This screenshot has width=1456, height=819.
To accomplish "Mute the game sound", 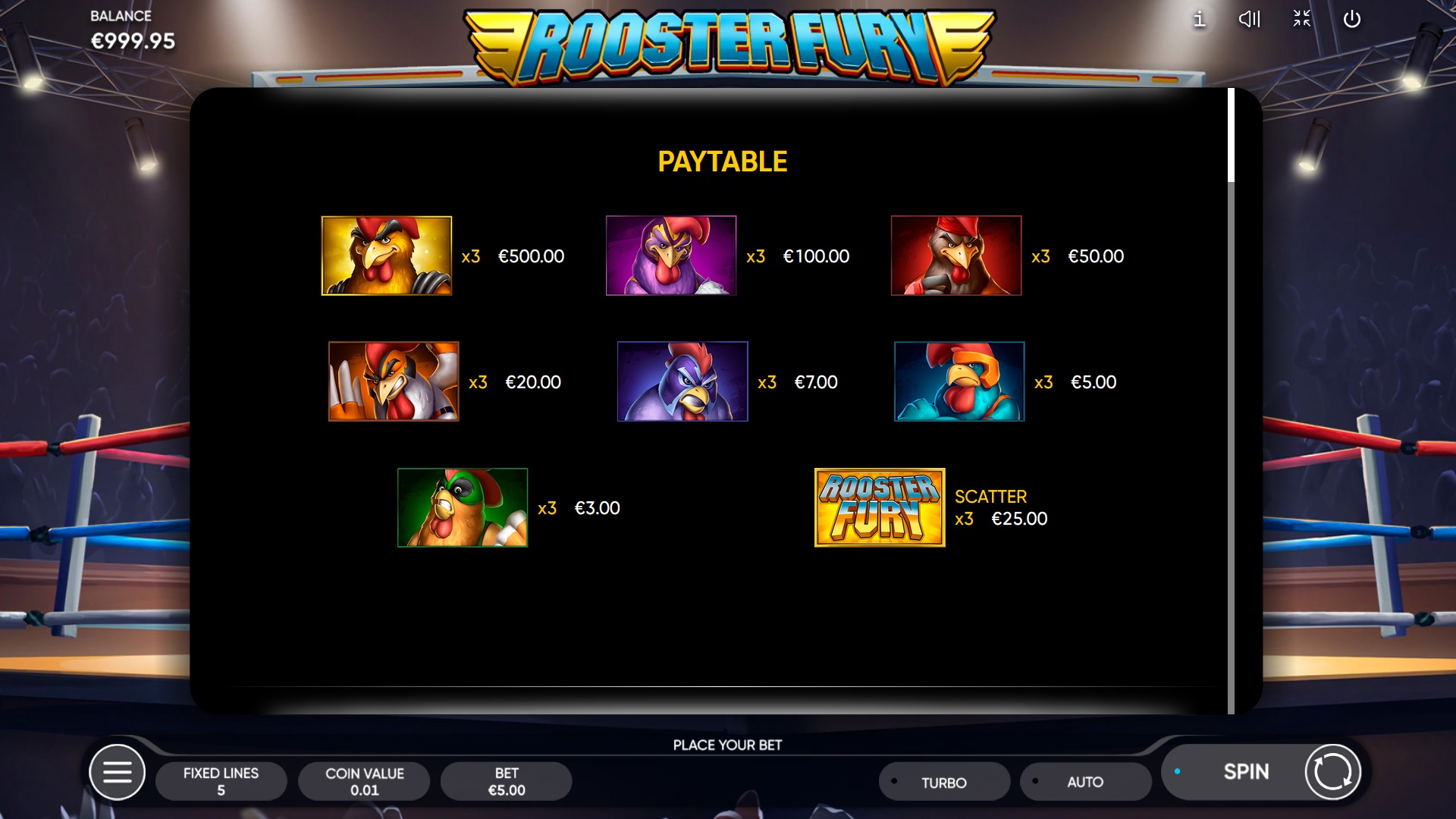I will [1250, 19].
